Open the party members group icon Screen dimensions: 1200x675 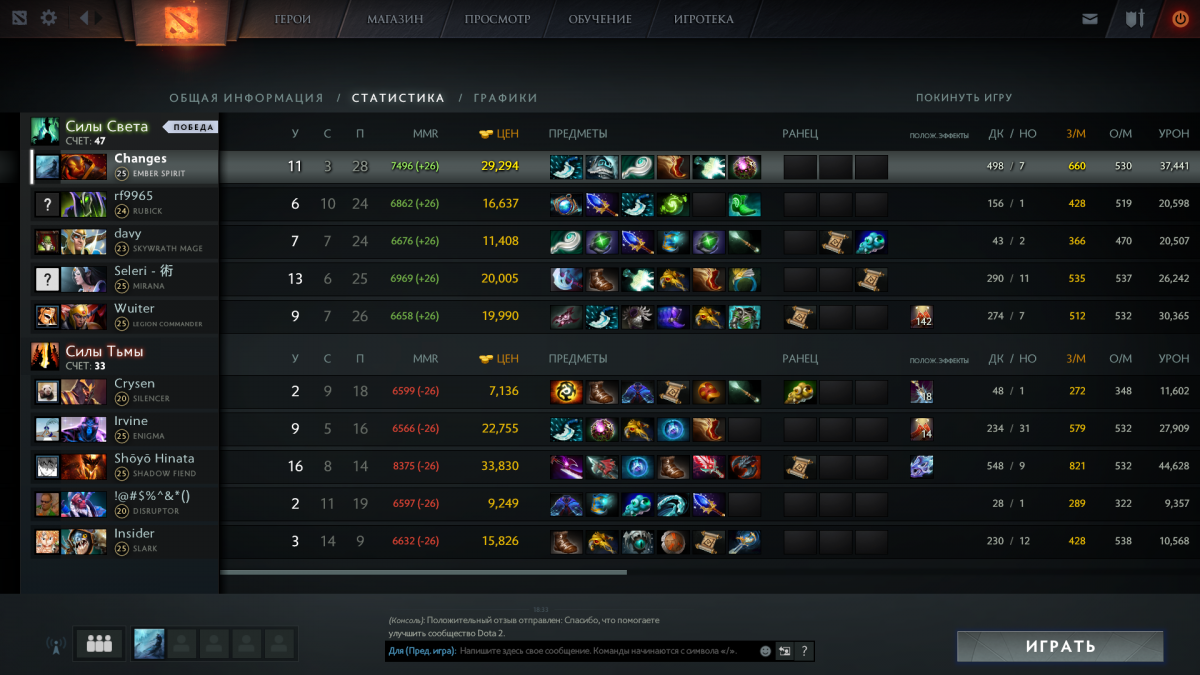99,644
